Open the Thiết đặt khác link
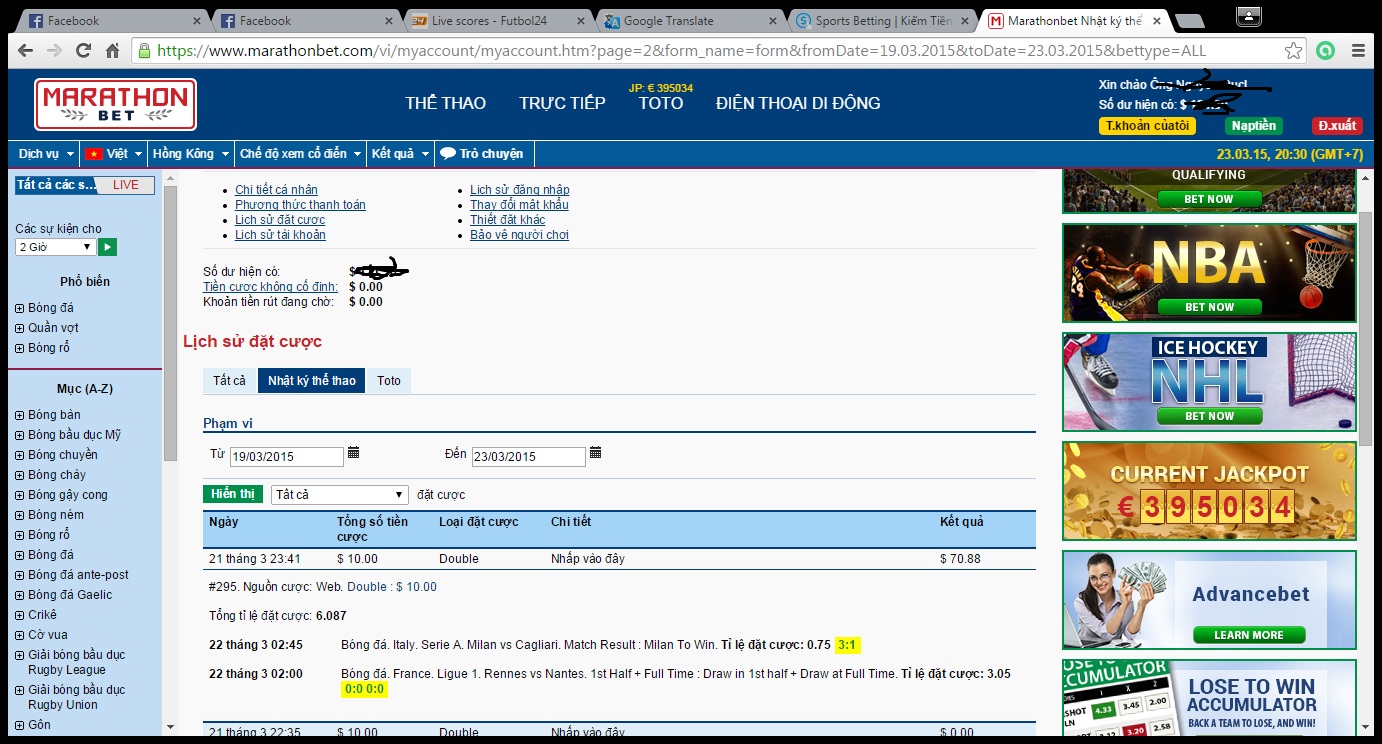This screenshot has height=744, width=1382. (x=508, y=220)
